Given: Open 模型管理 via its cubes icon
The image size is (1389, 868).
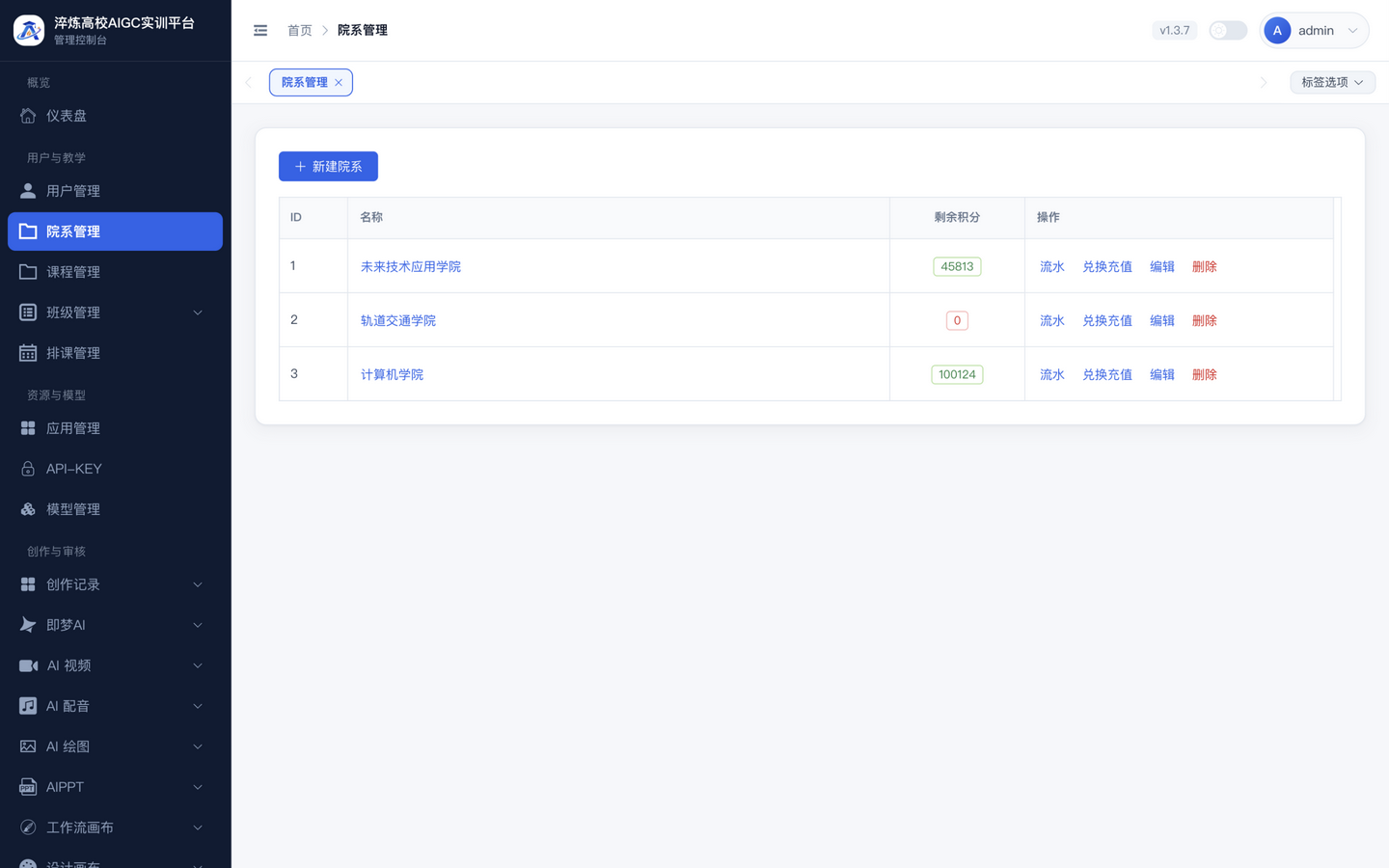Looking at the screenshot, I should tap(28, 509).
